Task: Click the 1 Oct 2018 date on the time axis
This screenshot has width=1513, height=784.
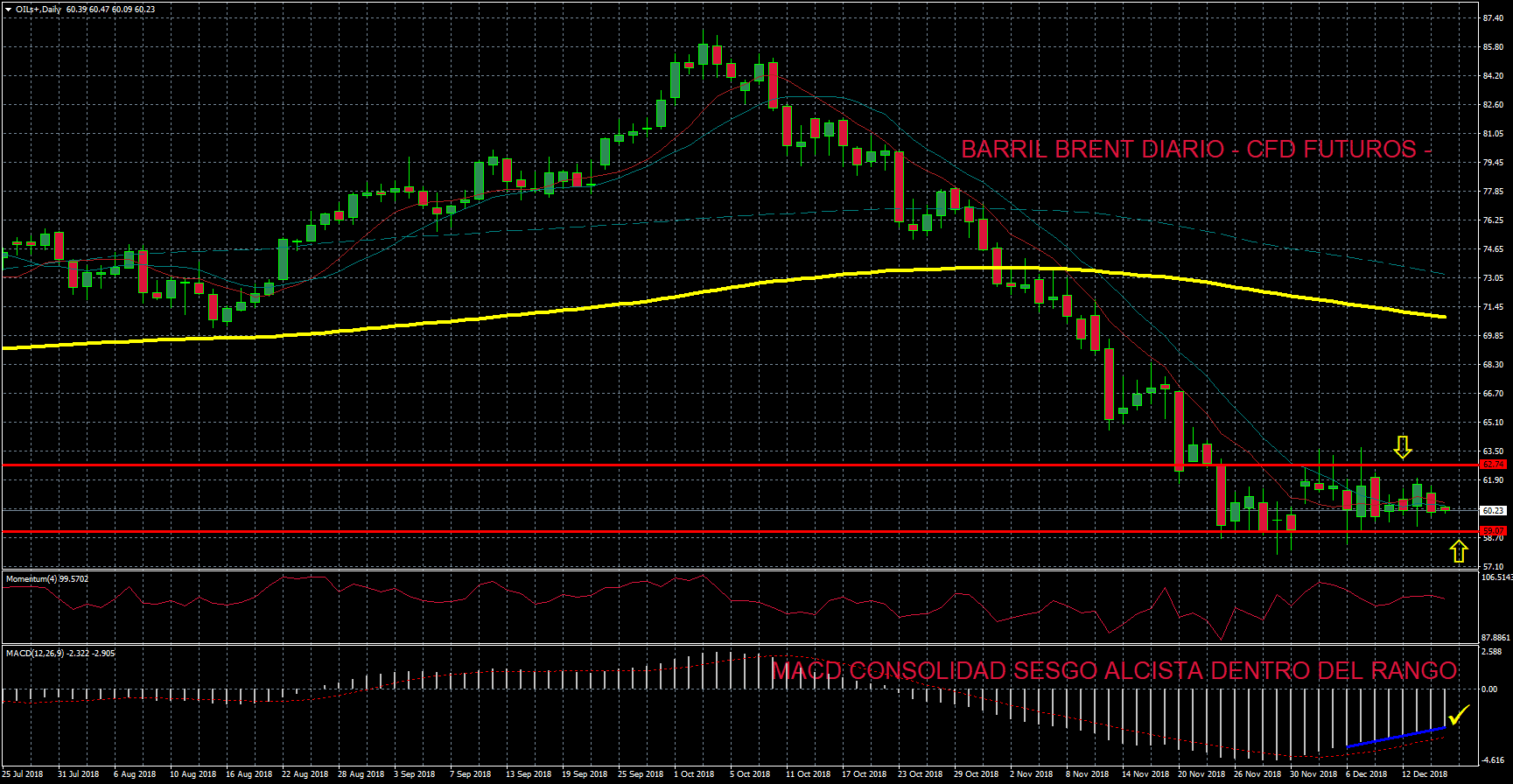Action: click(x=694, y=774)
